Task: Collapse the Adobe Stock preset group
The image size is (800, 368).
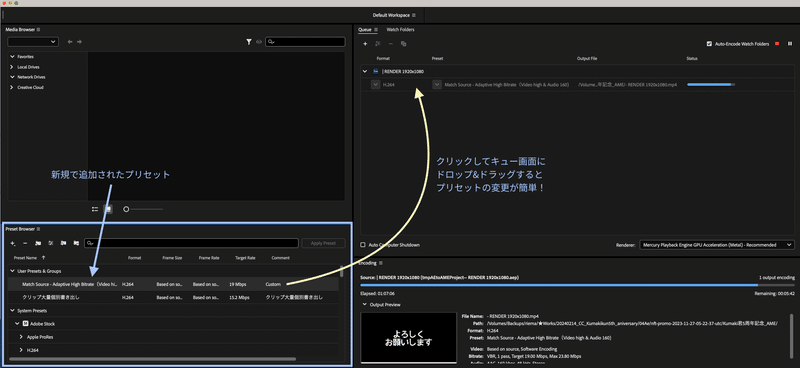Action: [17, 324]
